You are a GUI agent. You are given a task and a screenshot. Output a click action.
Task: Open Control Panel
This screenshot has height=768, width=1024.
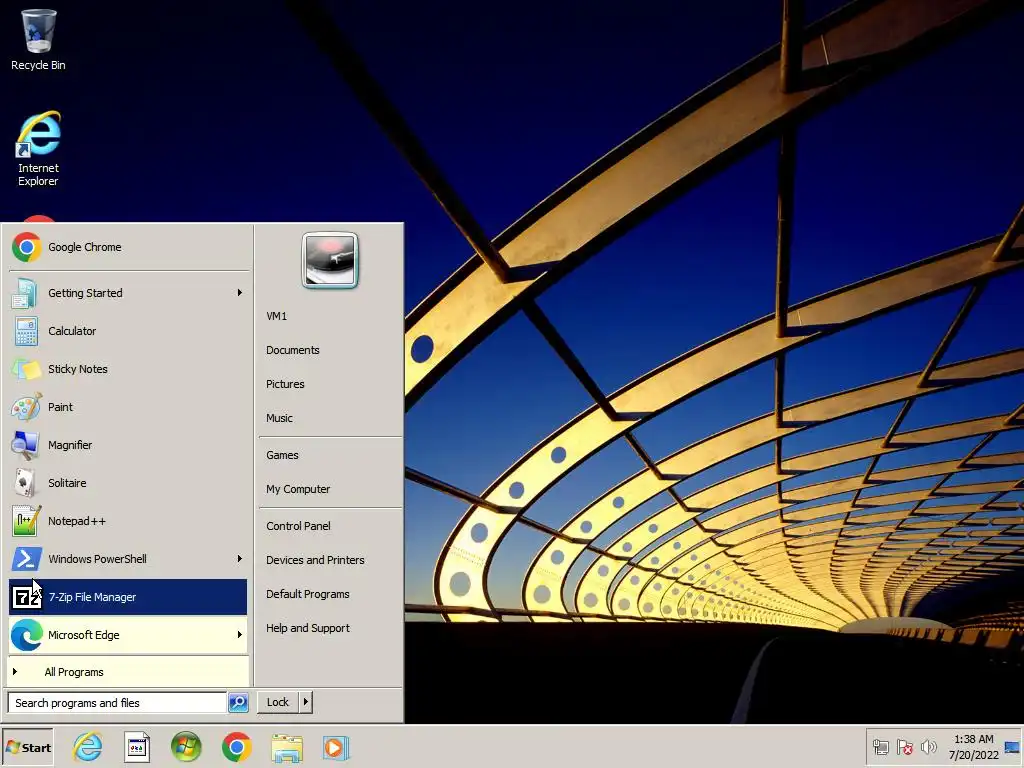tap(298, 526)
